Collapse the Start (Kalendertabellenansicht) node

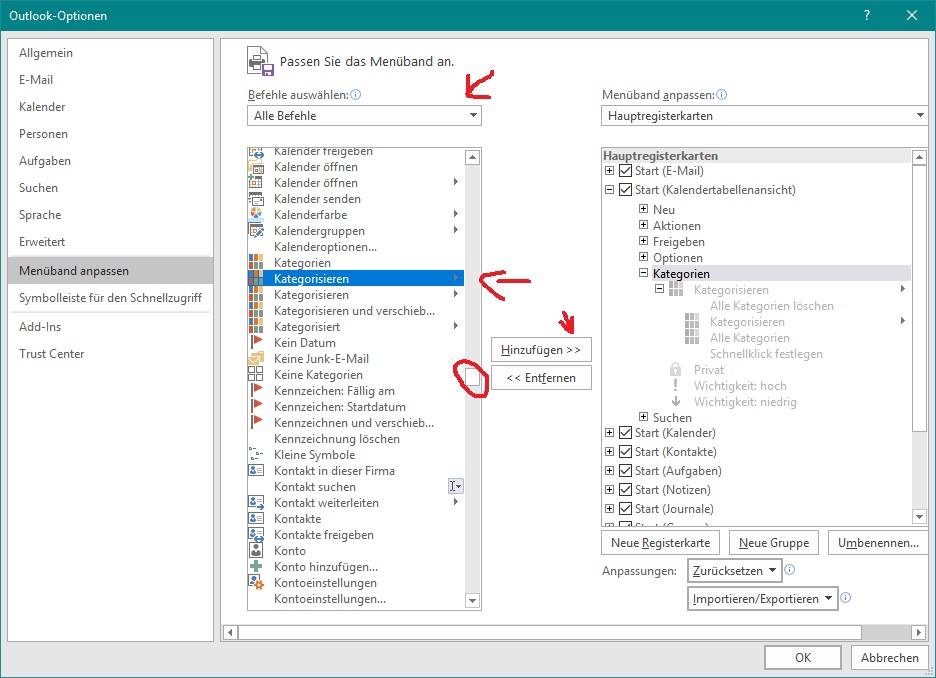tap(609, 190)
